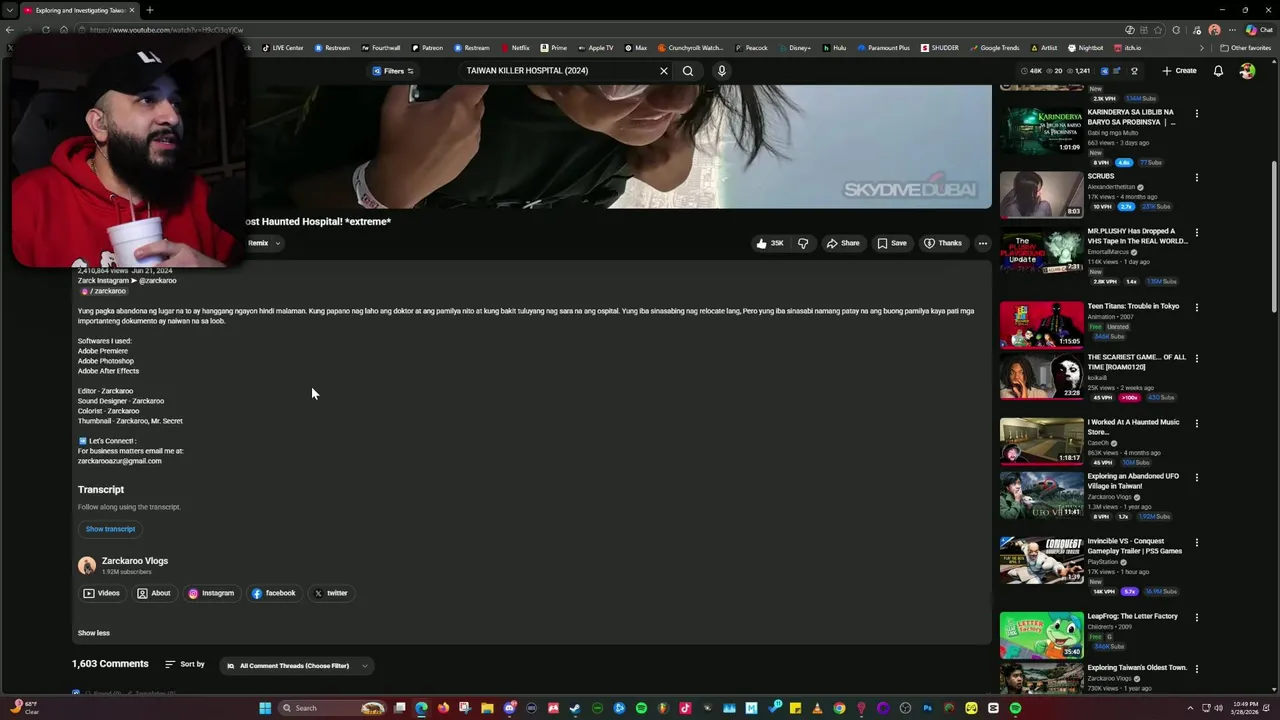Open browser Chat sidebar button
The image size is (1280, 720).
point(1258,30)
